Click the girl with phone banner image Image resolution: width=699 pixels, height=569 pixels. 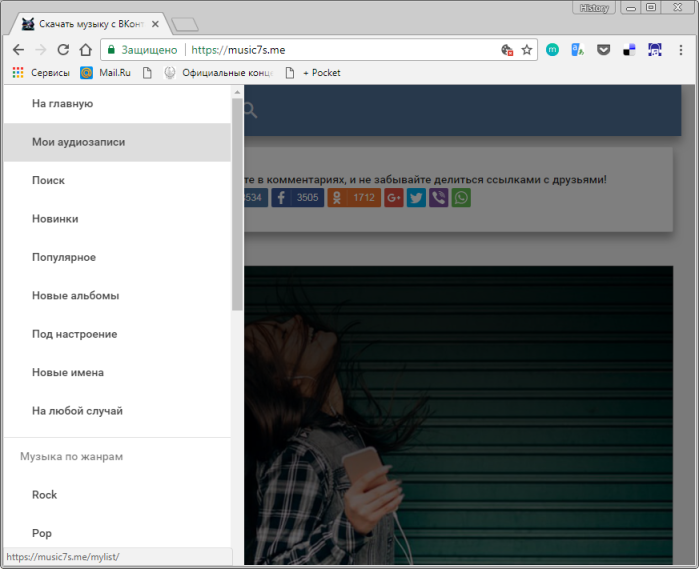(458, 415)
